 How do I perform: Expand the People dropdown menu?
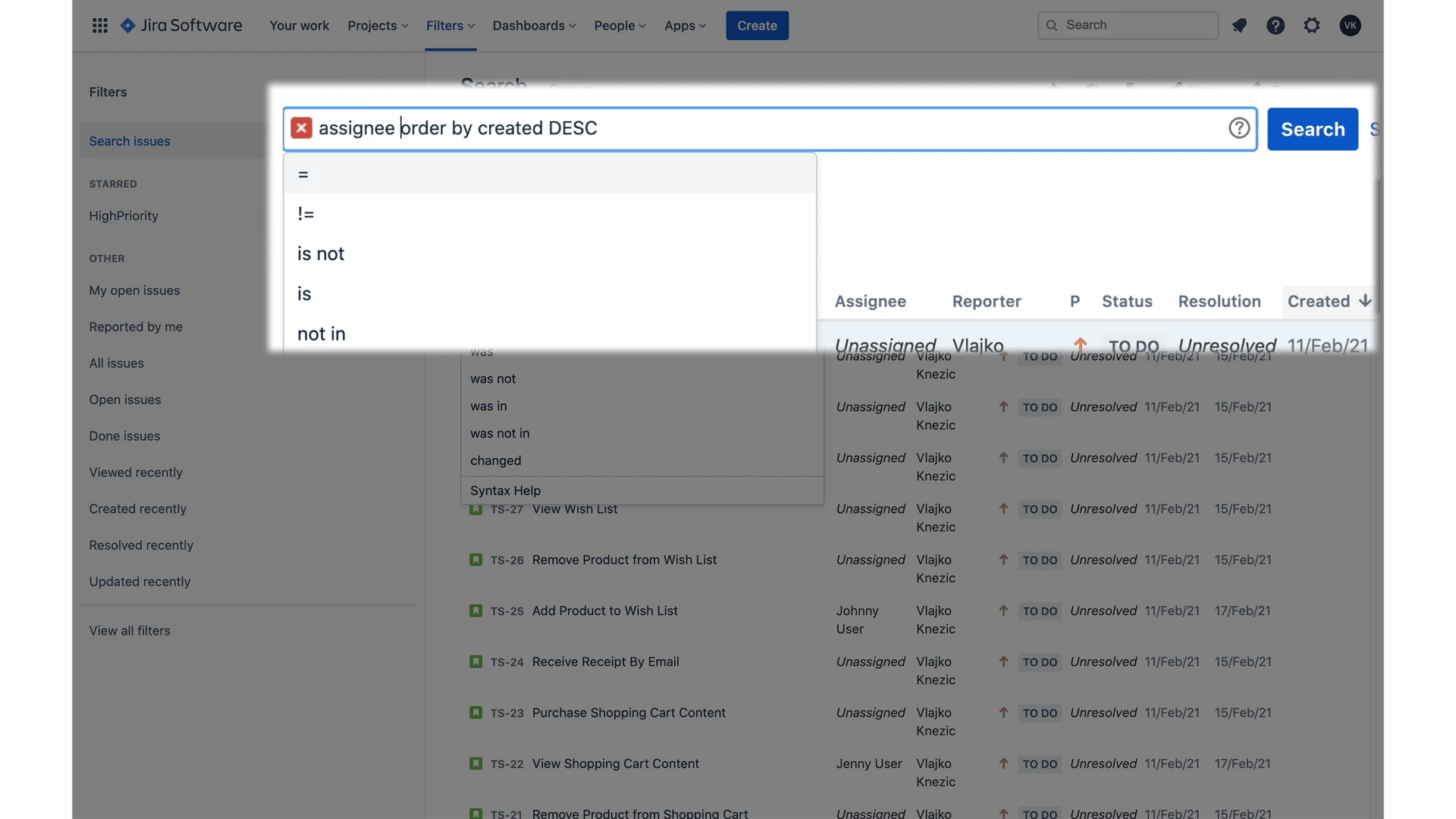pos(620,25)
